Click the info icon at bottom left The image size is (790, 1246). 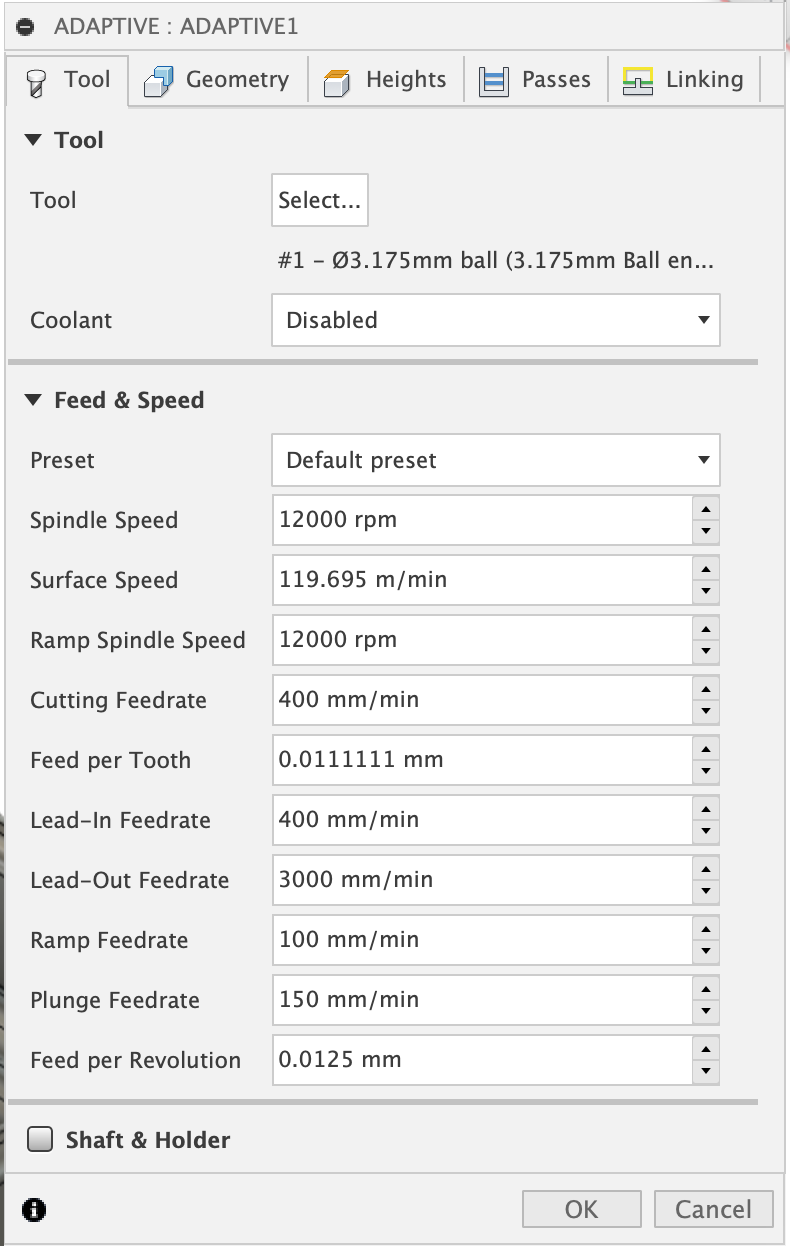34,1210
